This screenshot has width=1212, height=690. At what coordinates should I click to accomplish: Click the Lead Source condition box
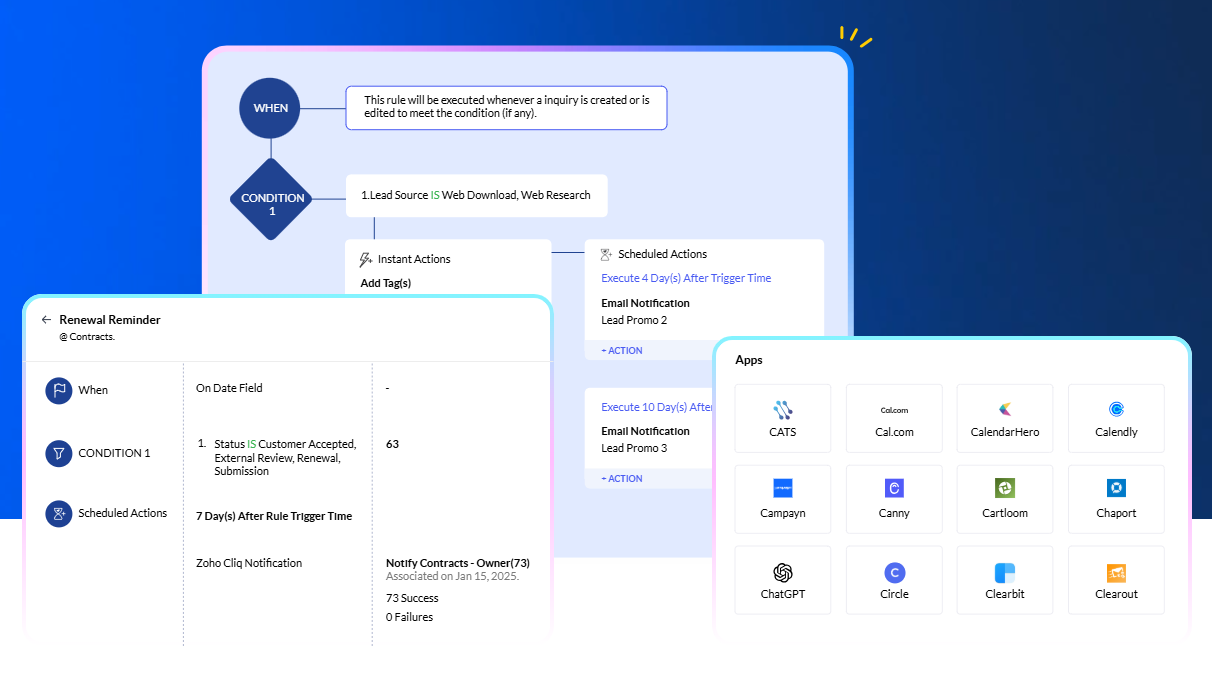[x=476, y=195]
